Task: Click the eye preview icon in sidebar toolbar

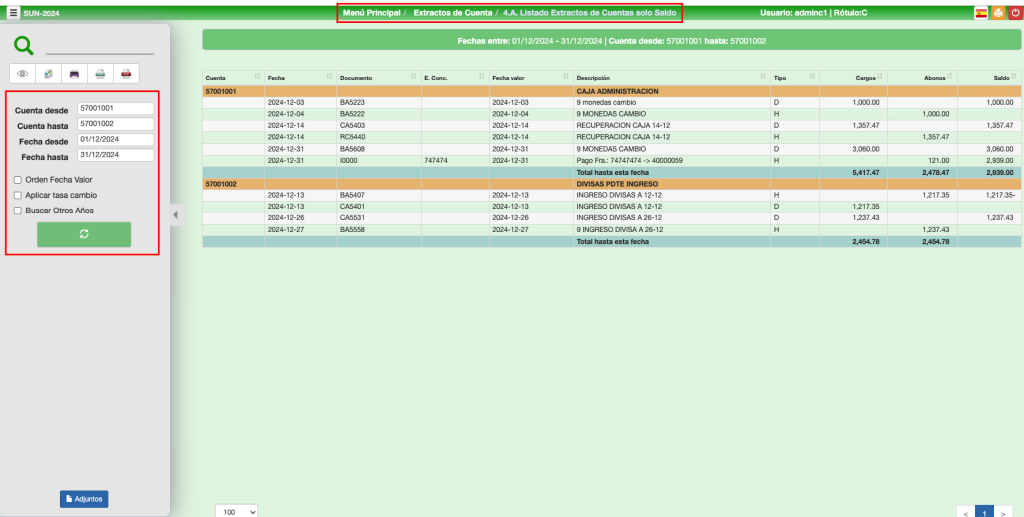Action: click(x=23, y=73)
